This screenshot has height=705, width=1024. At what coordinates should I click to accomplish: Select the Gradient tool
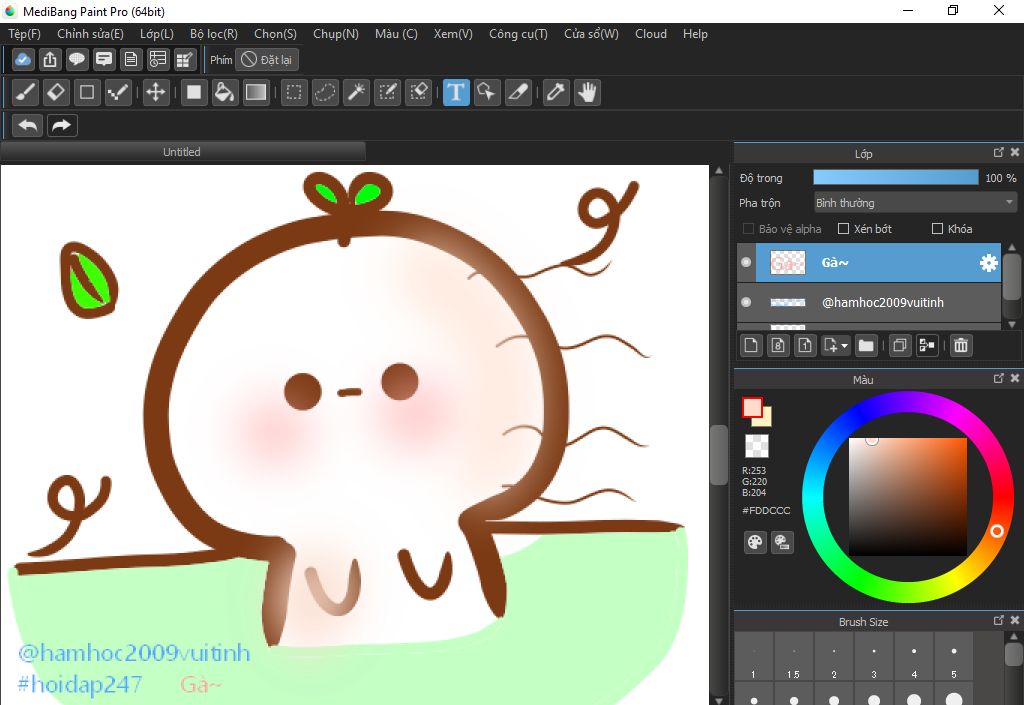coord(255,92)
